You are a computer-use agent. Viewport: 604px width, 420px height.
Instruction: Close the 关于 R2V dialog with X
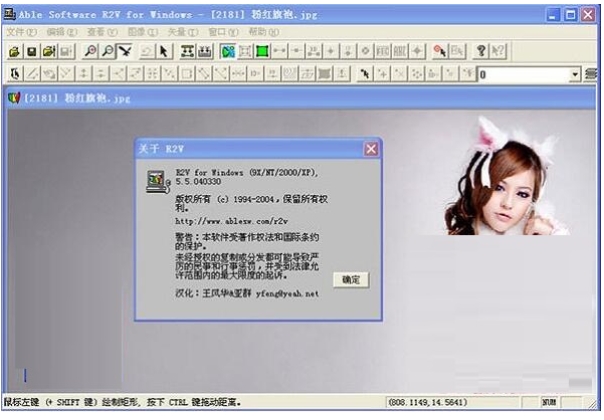point(371,149)
